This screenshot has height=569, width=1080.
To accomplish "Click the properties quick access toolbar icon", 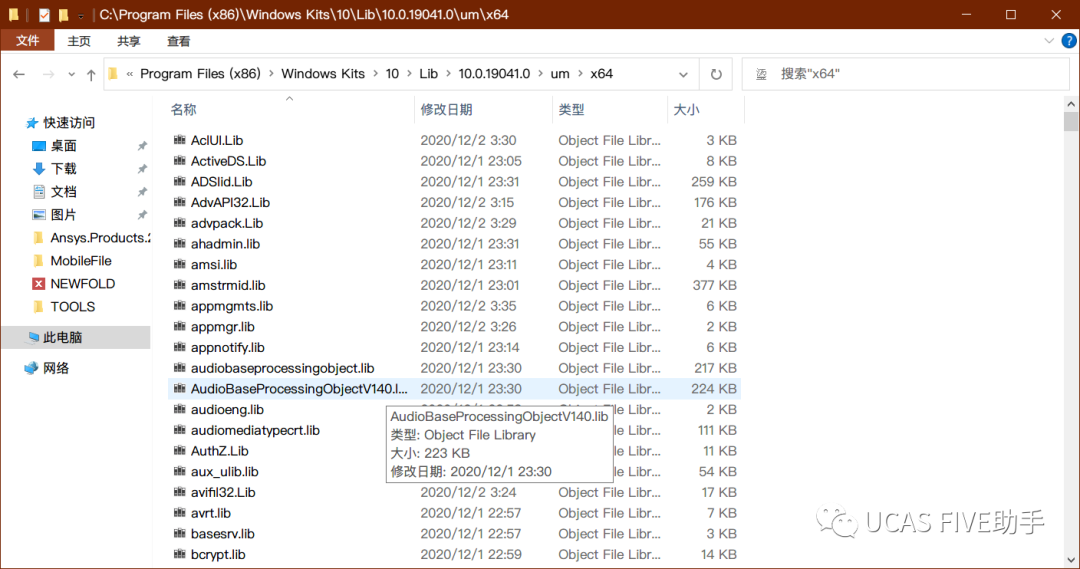I will (44, 14).
